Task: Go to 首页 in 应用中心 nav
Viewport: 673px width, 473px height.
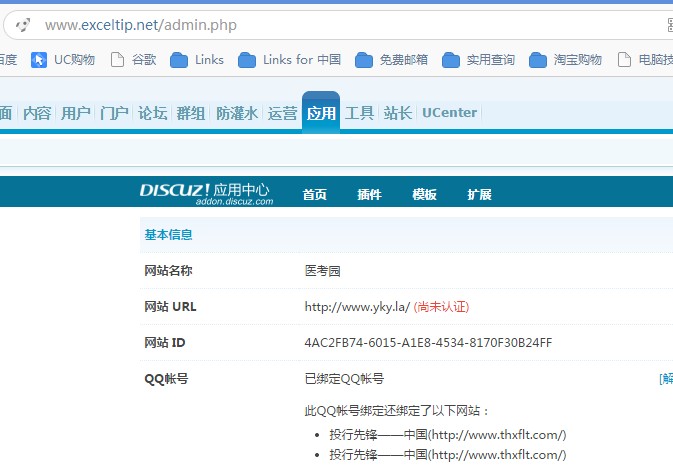Action: tap(315, 194)
